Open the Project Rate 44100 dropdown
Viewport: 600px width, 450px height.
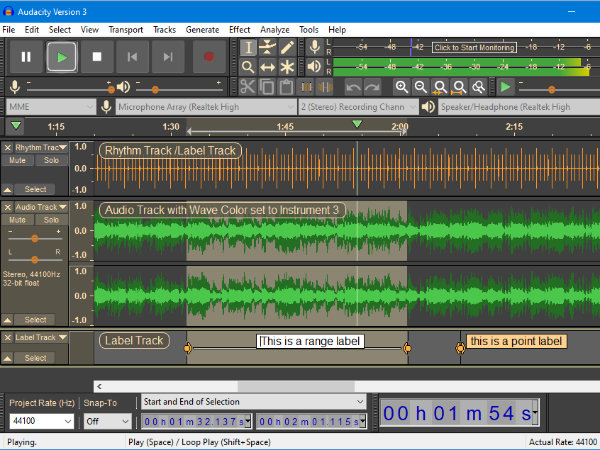(41, 421)
